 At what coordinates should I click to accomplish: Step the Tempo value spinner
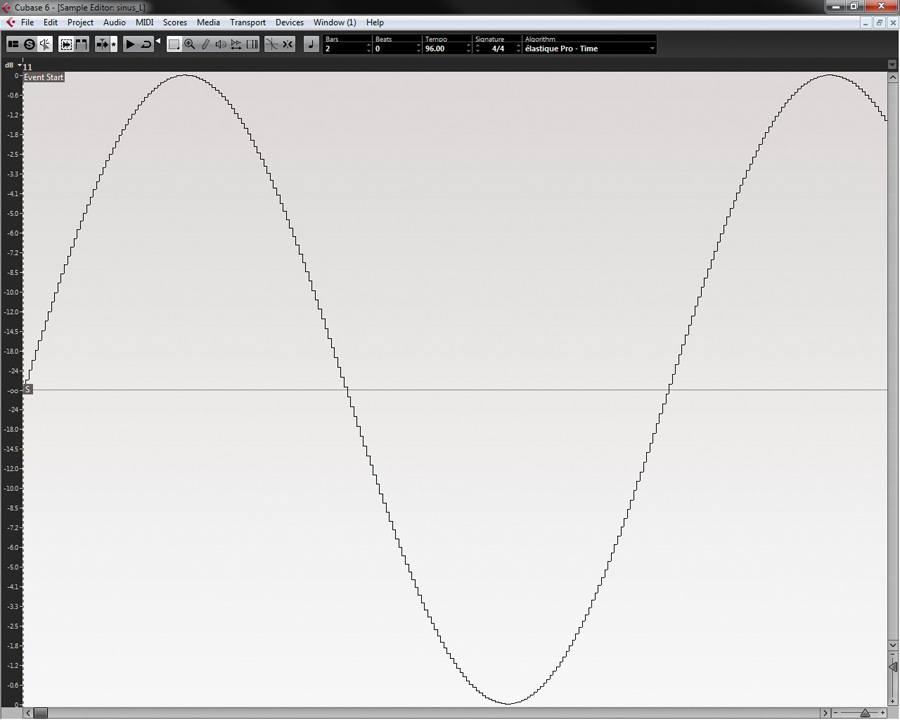pos(468,49)
